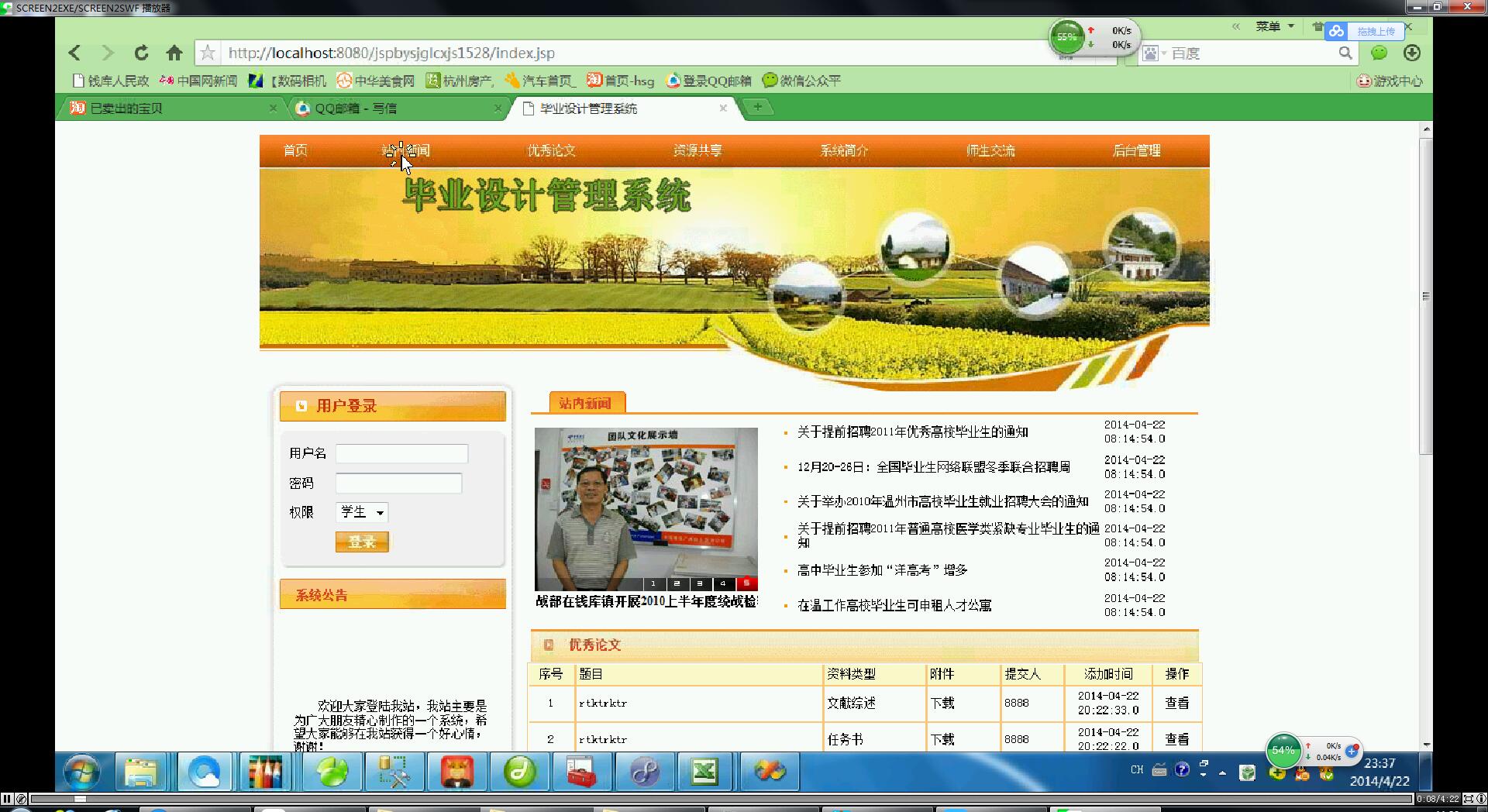Open 游戏中心 in bookmarks bar
The height and width of the screenshot is (812, 1488).
[1390, 81]
